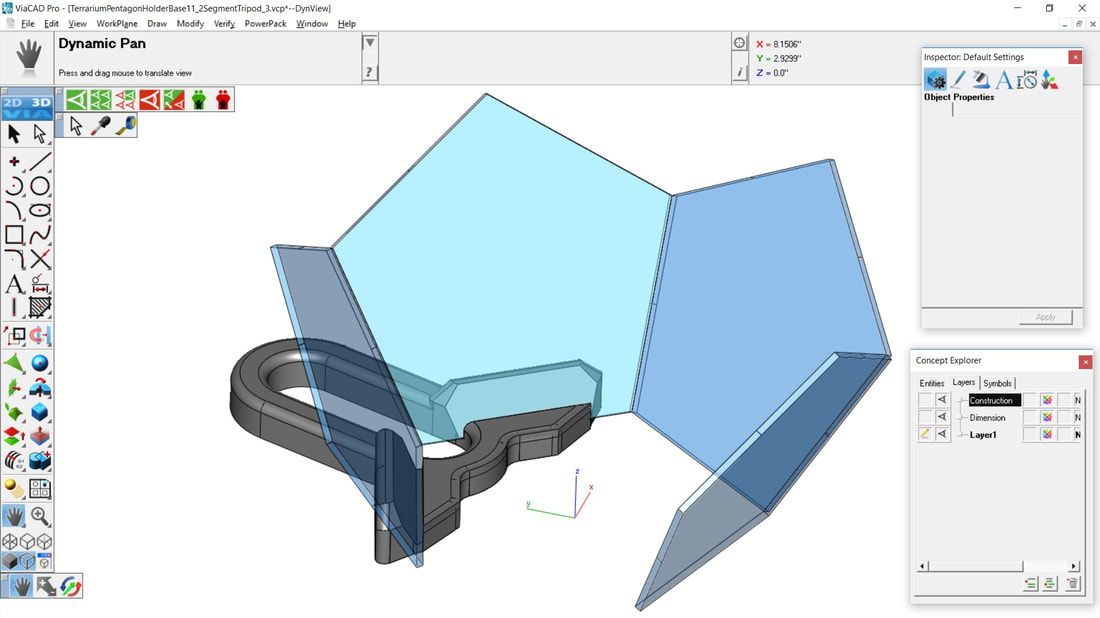Activate the Circle drawing tool
This screenshot has width=1100, height=618.
(40, 186)
